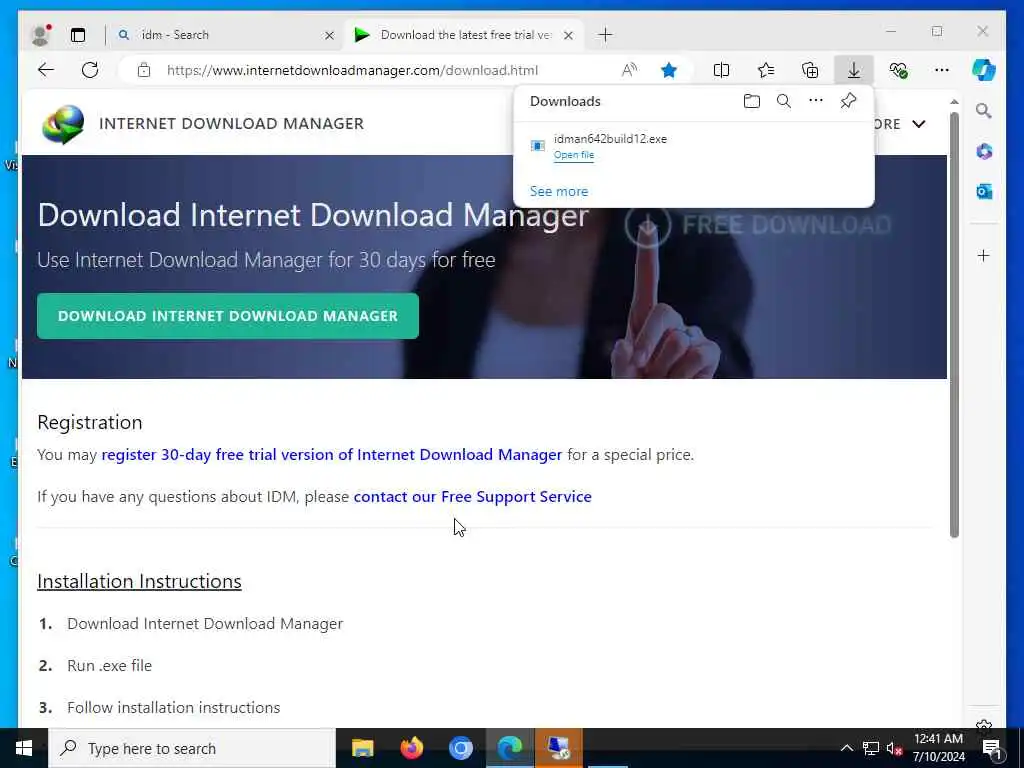Open more options in Downloads panel
This screenshot has height=768, width=1024.
816,101
